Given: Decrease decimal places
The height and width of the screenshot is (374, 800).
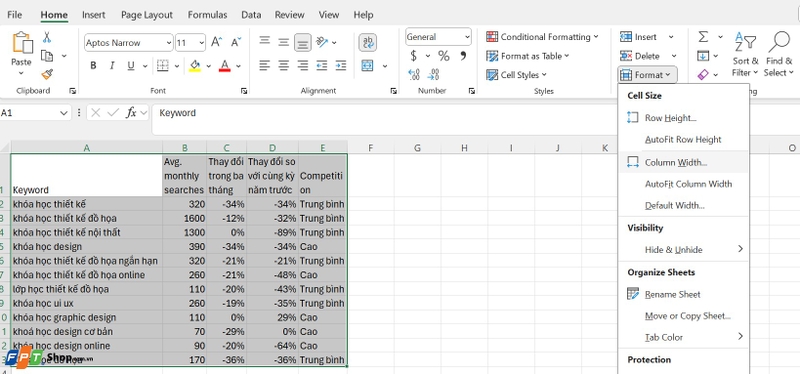Looking at the screenshot, I should (x=434, y=75).
